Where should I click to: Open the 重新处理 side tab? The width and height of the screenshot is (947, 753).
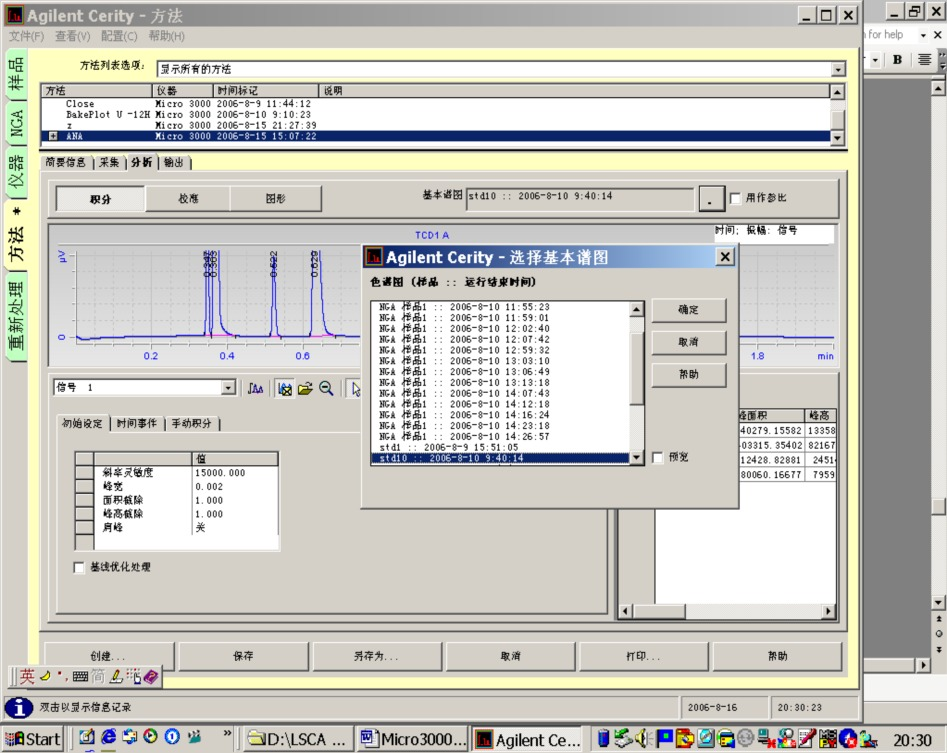pyautogui.click(x=16, y=316)
